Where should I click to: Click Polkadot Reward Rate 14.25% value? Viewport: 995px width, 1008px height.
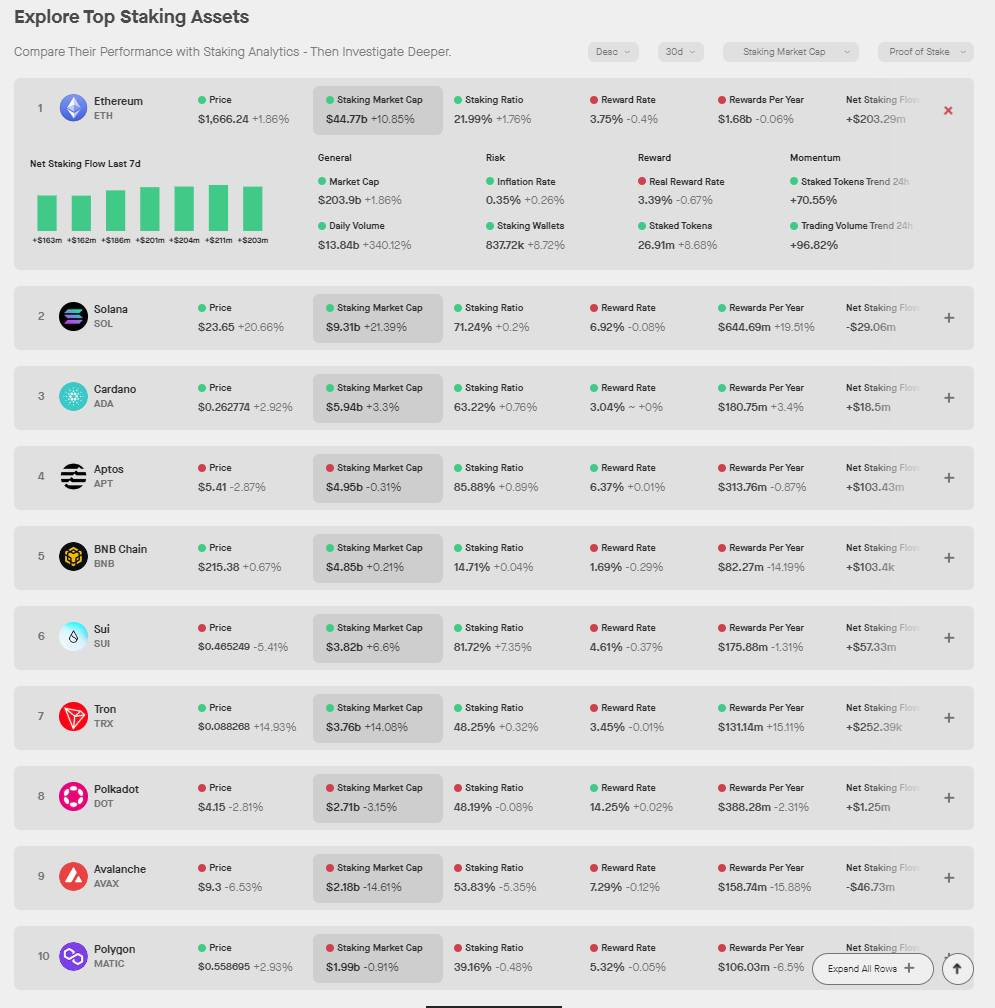point(609,807)
